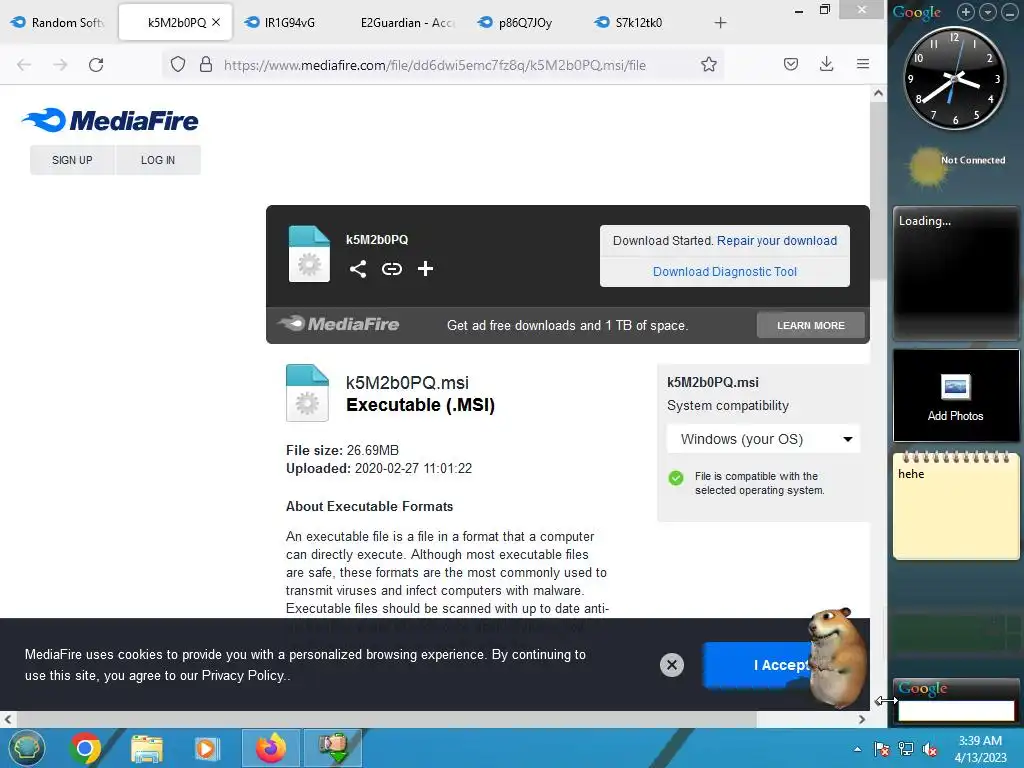Click the installer icon in the taskbar

(332, 748)
